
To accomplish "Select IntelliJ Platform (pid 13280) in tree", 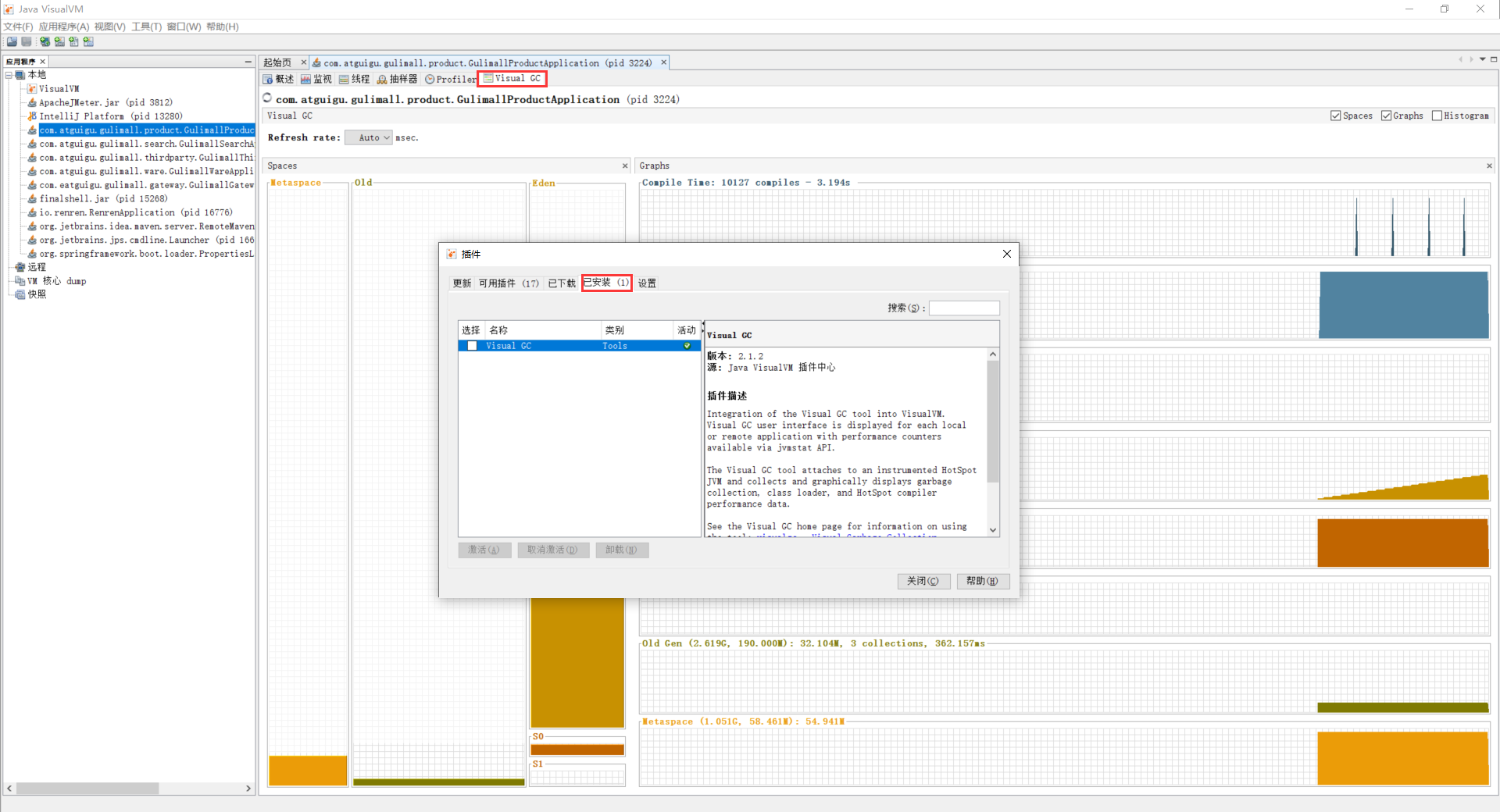I will [110, 116].
